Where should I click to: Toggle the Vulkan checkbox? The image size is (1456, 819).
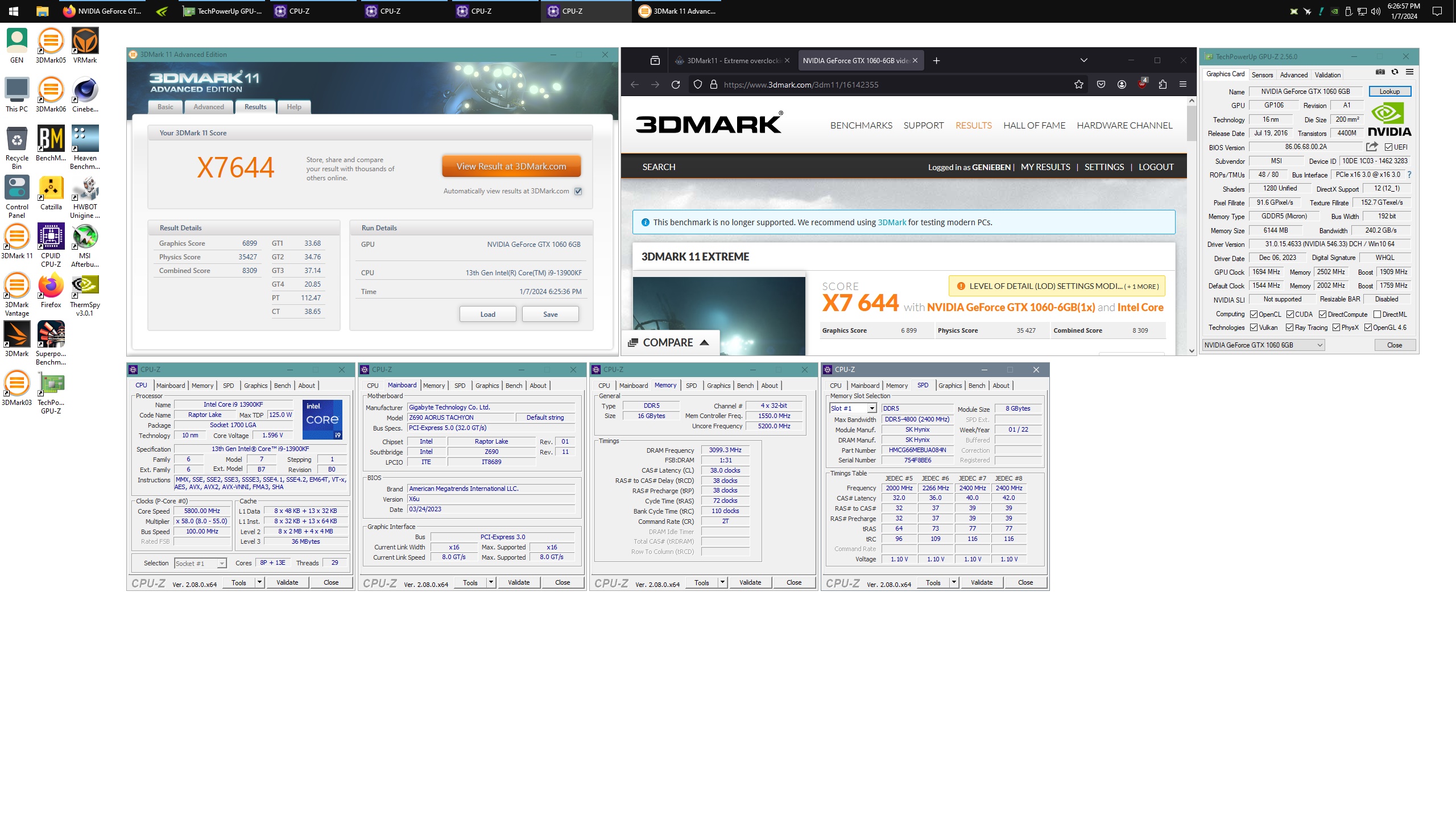(x=1254, y=328)
